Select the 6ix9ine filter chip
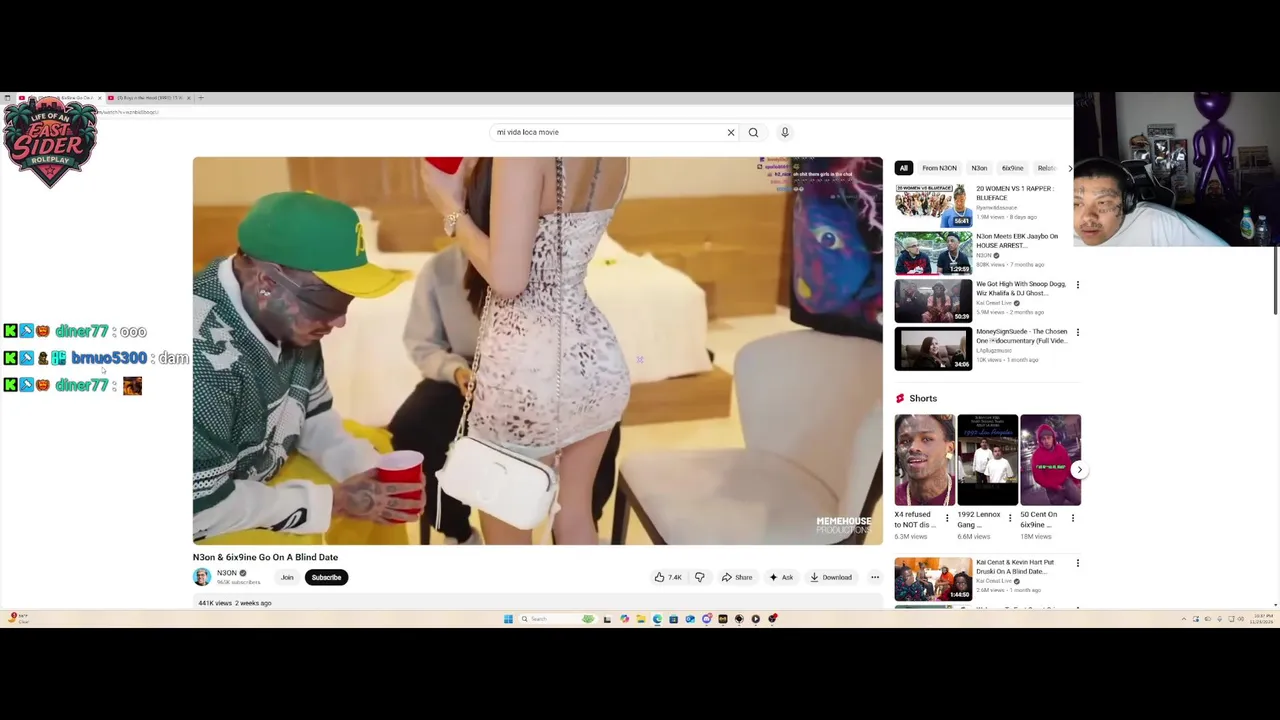 pos(1012,168)
